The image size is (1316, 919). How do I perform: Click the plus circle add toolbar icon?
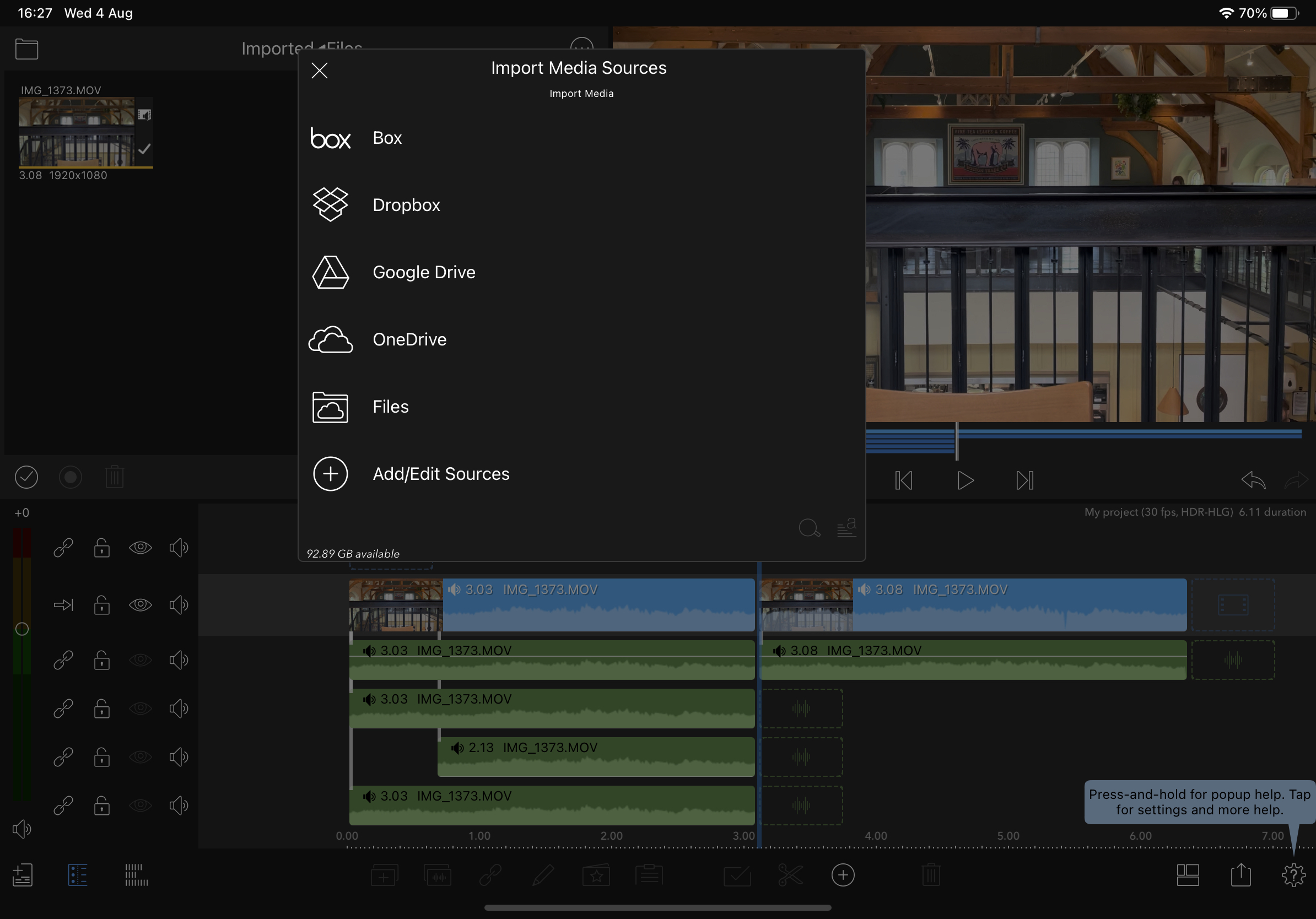[843, 875]
